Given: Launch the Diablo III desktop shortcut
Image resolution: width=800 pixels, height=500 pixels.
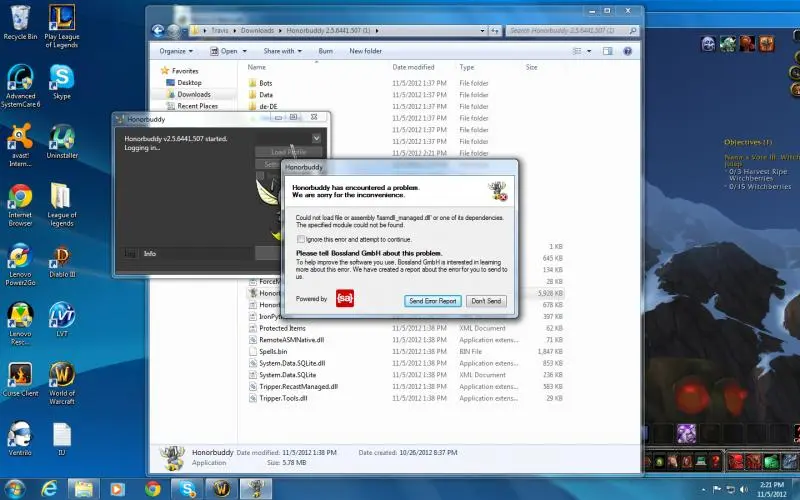Looking at the screenshot, I should tap(62, 261).
